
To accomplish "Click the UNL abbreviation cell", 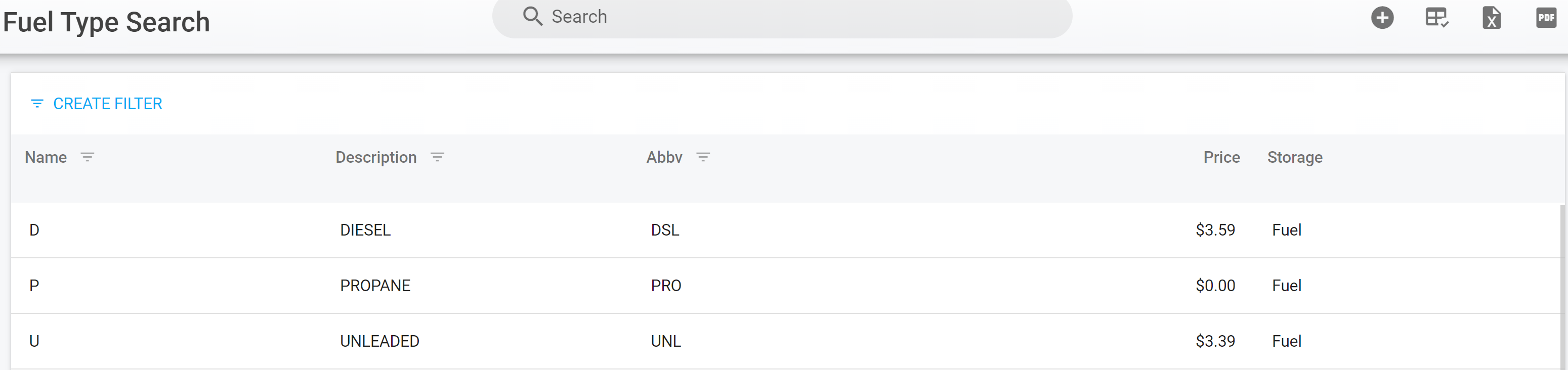I will [x=665, y=341].
